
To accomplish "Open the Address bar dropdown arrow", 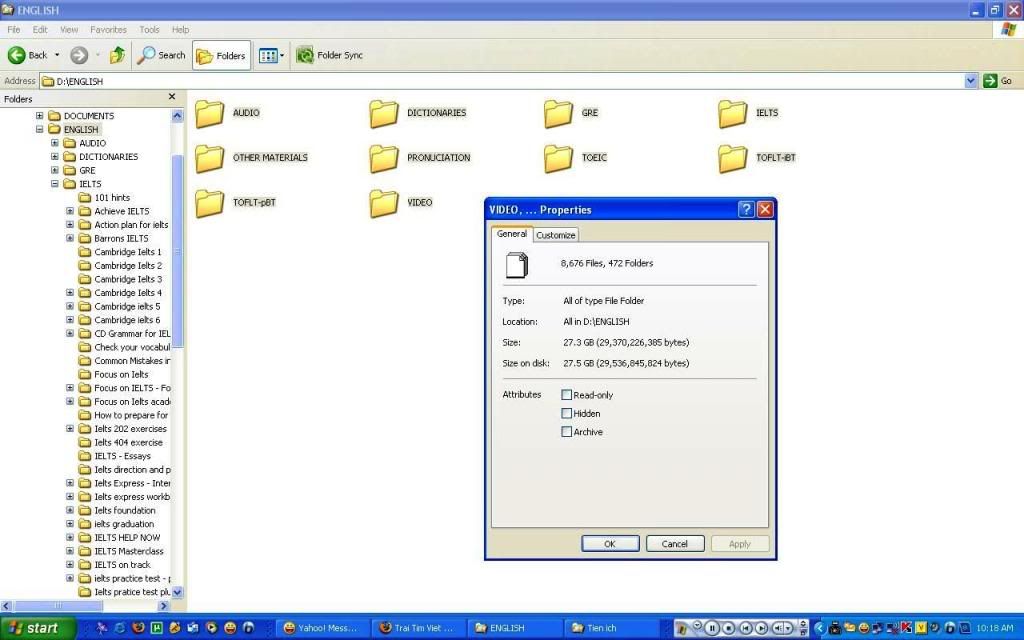I will [971, 81].
